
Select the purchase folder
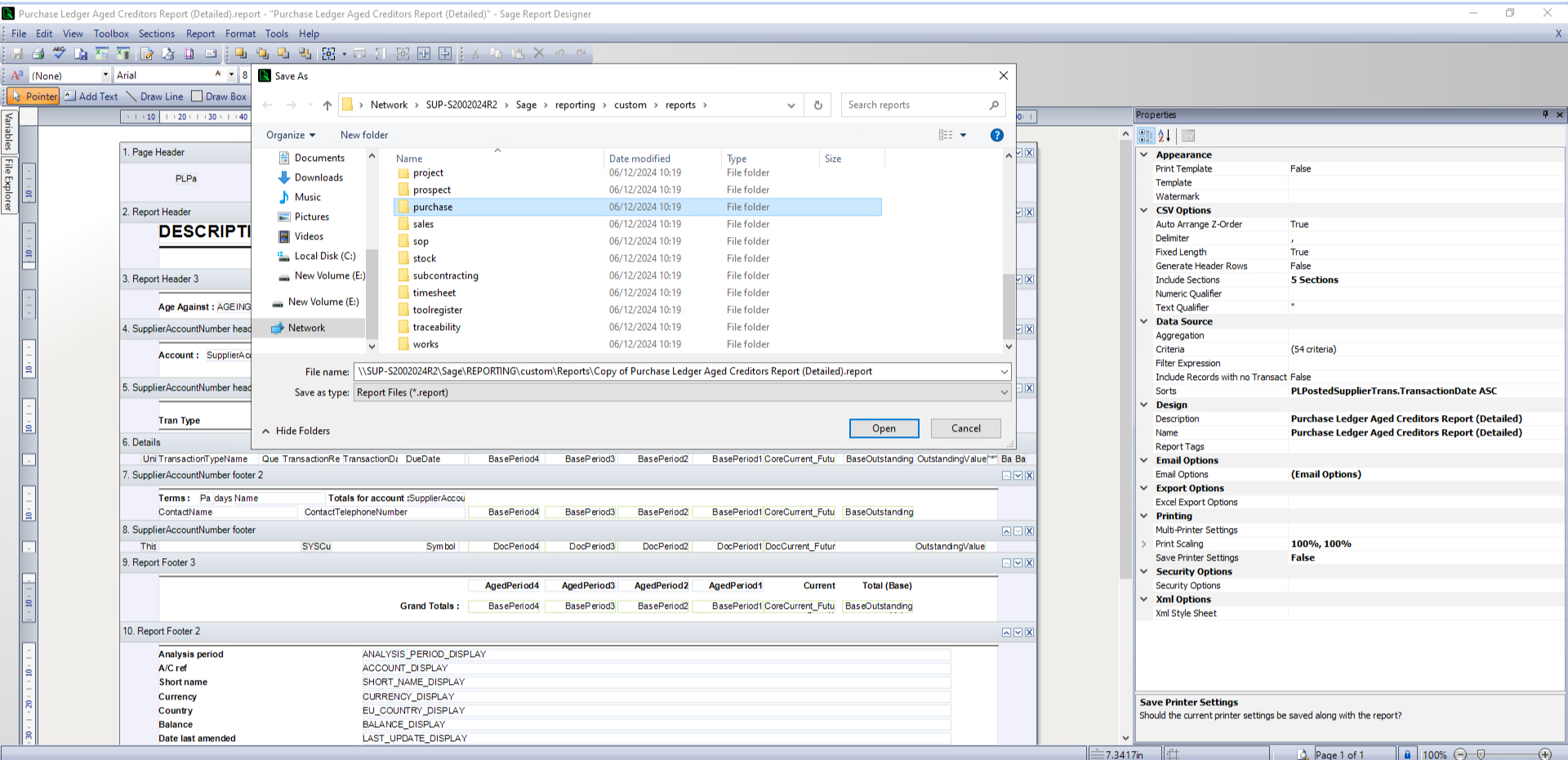pyautogui.click(x=638, y=207)
